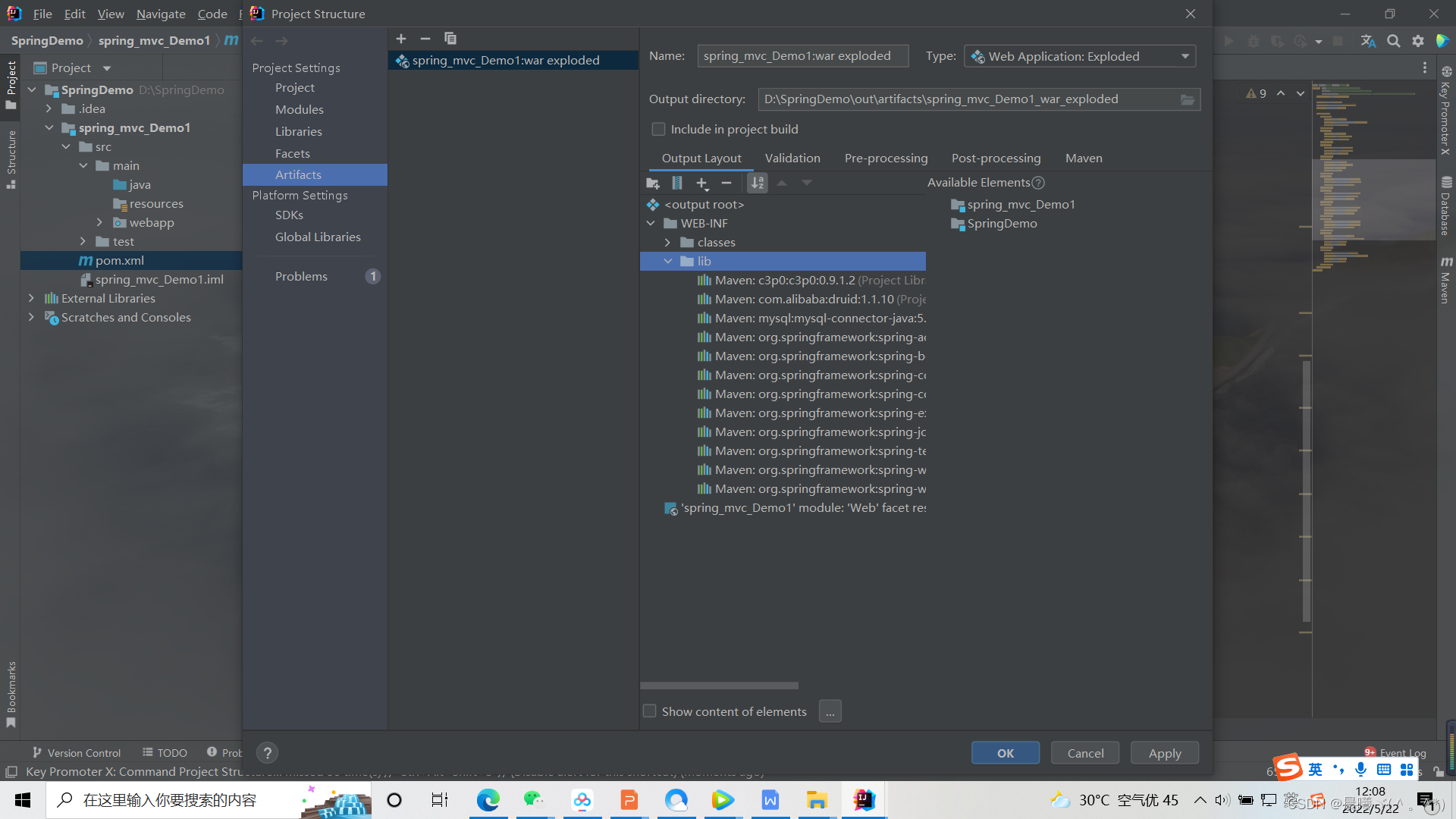Click the Create Directory icon in Output Layout
The width and height of the screenshot is (1456, 819).
pyautogui.click(x=652, y=183)
